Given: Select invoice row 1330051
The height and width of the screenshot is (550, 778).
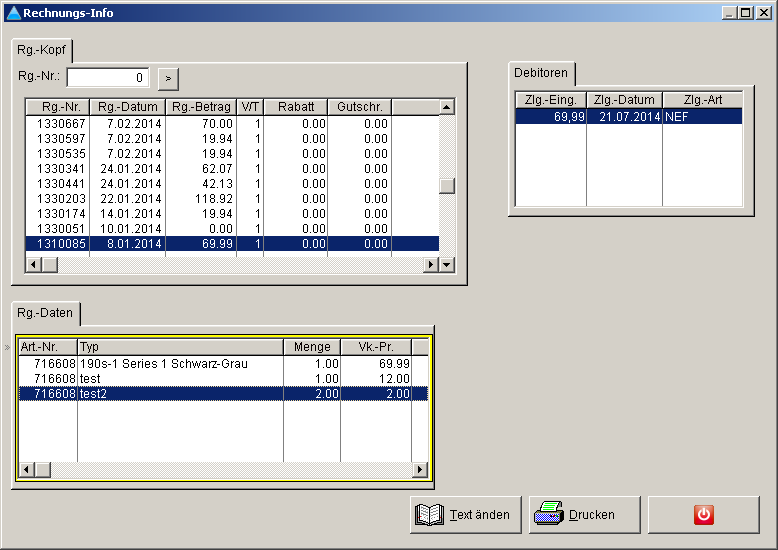Looking at the screenshot, I should pos(232,229).
